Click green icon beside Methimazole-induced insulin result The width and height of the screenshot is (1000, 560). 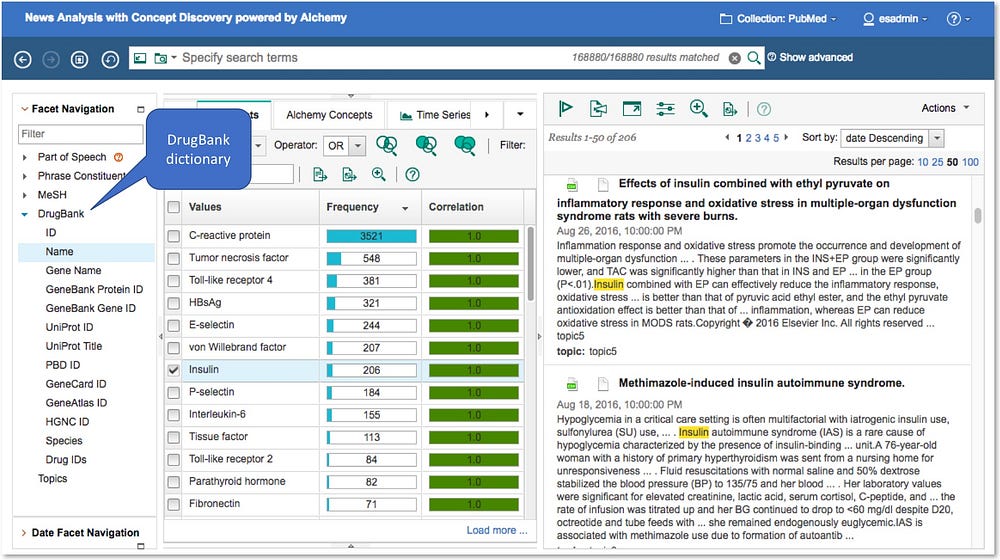tap(572, 385)
